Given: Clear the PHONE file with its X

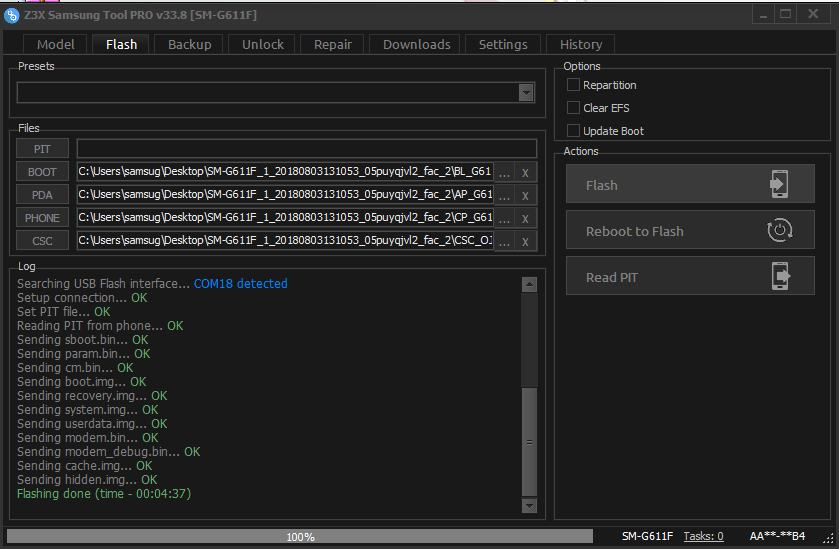Looking at the screenshot, I should [x=525, y=218].
